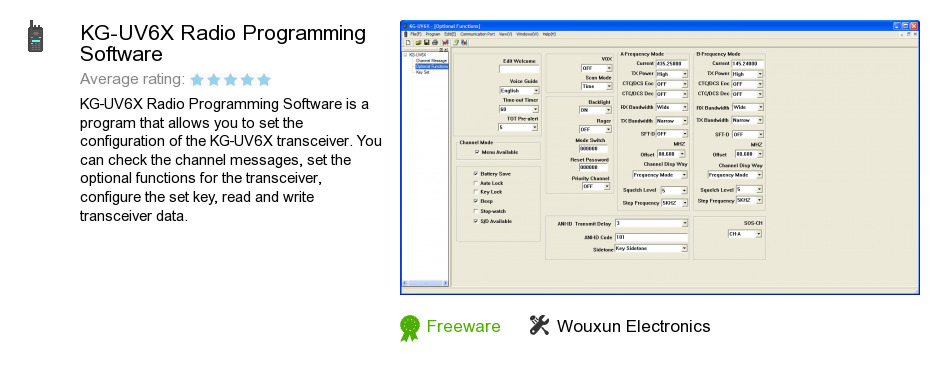Click the tools icon beside Wouxun Electronics

[x=540, y=325]
